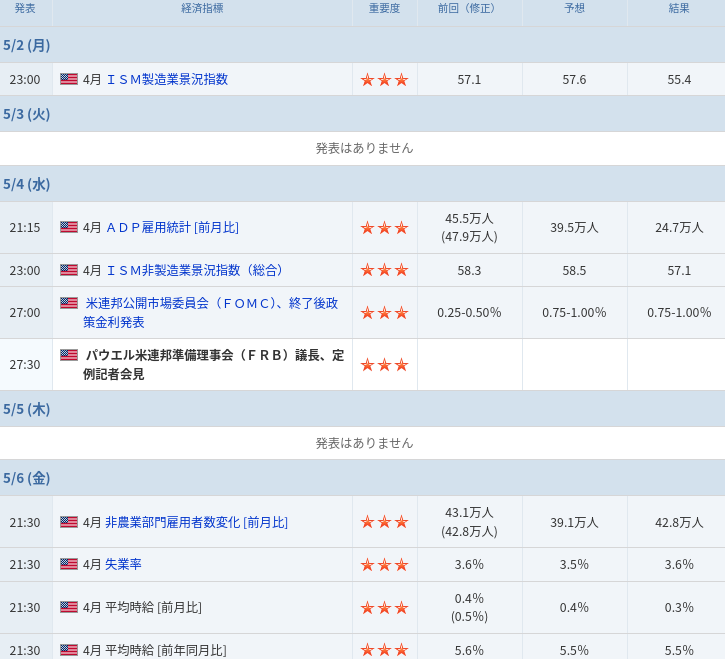Click the US flag beside ISM非製造業景況指数

(x=69, y=270)
